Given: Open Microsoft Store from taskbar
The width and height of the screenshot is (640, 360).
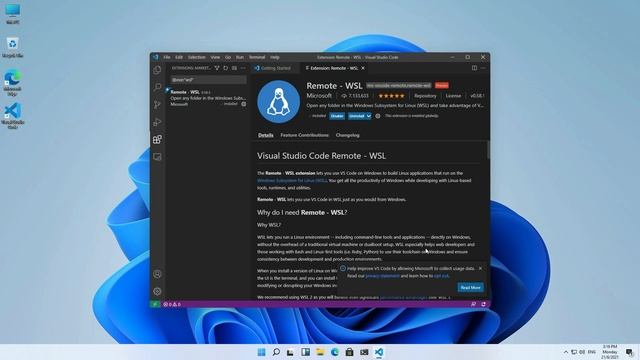Looking at the screenshot, I should pyautogui.click(x=349, y=352).
